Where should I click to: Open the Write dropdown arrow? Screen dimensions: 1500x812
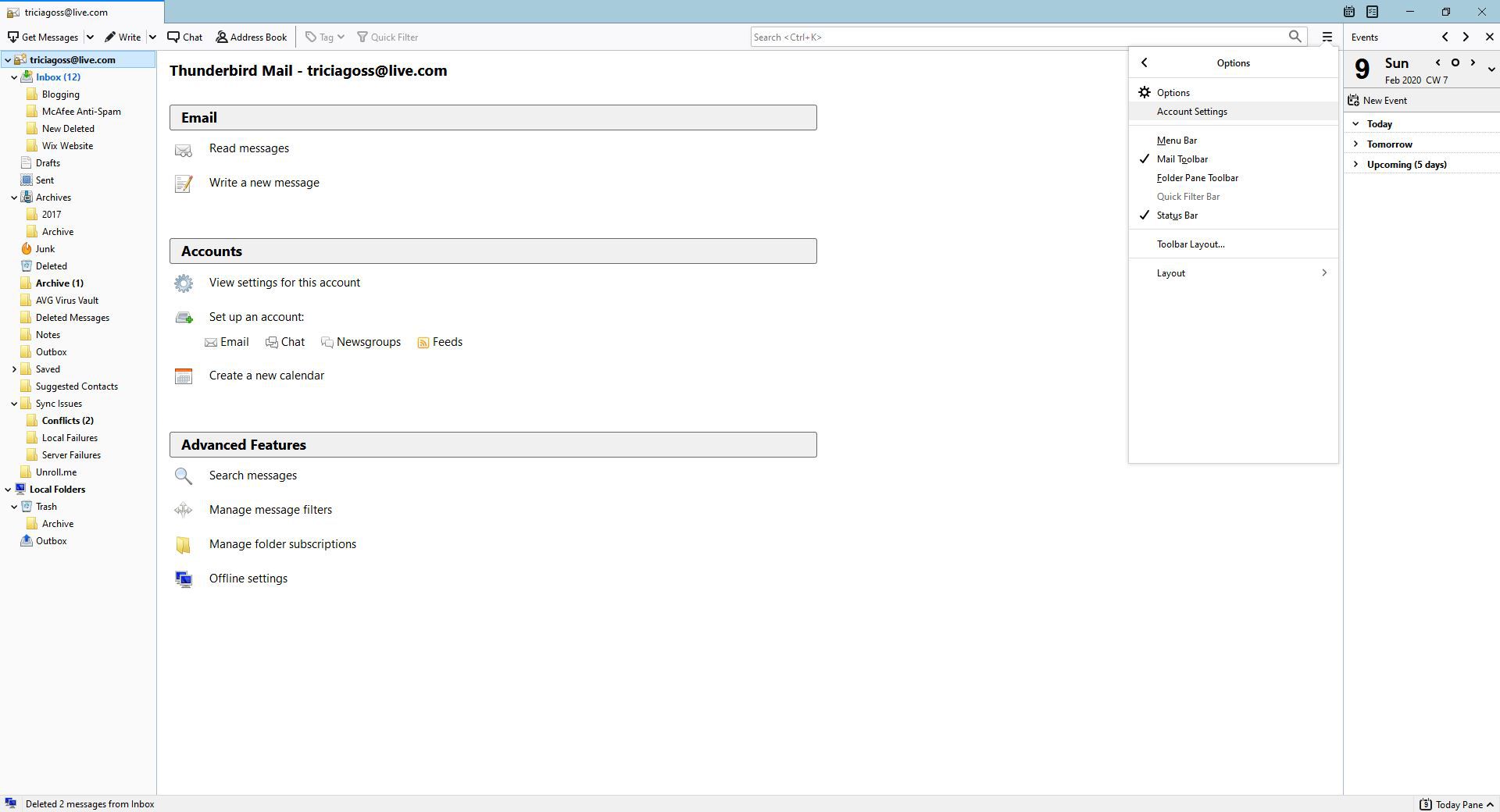click(x=152, y=37)
